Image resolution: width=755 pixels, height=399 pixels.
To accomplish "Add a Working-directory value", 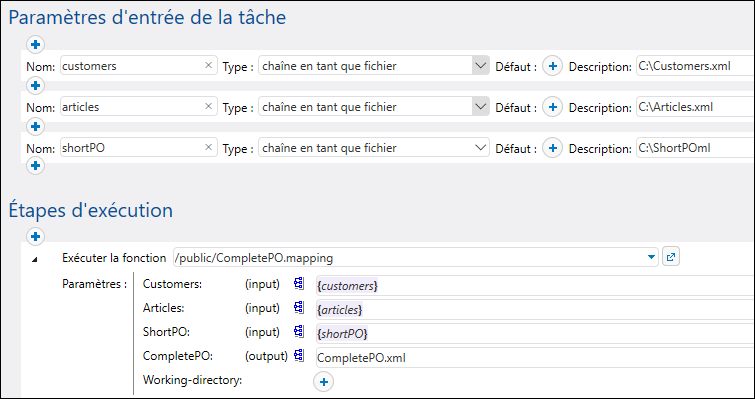I will (324, 382).
